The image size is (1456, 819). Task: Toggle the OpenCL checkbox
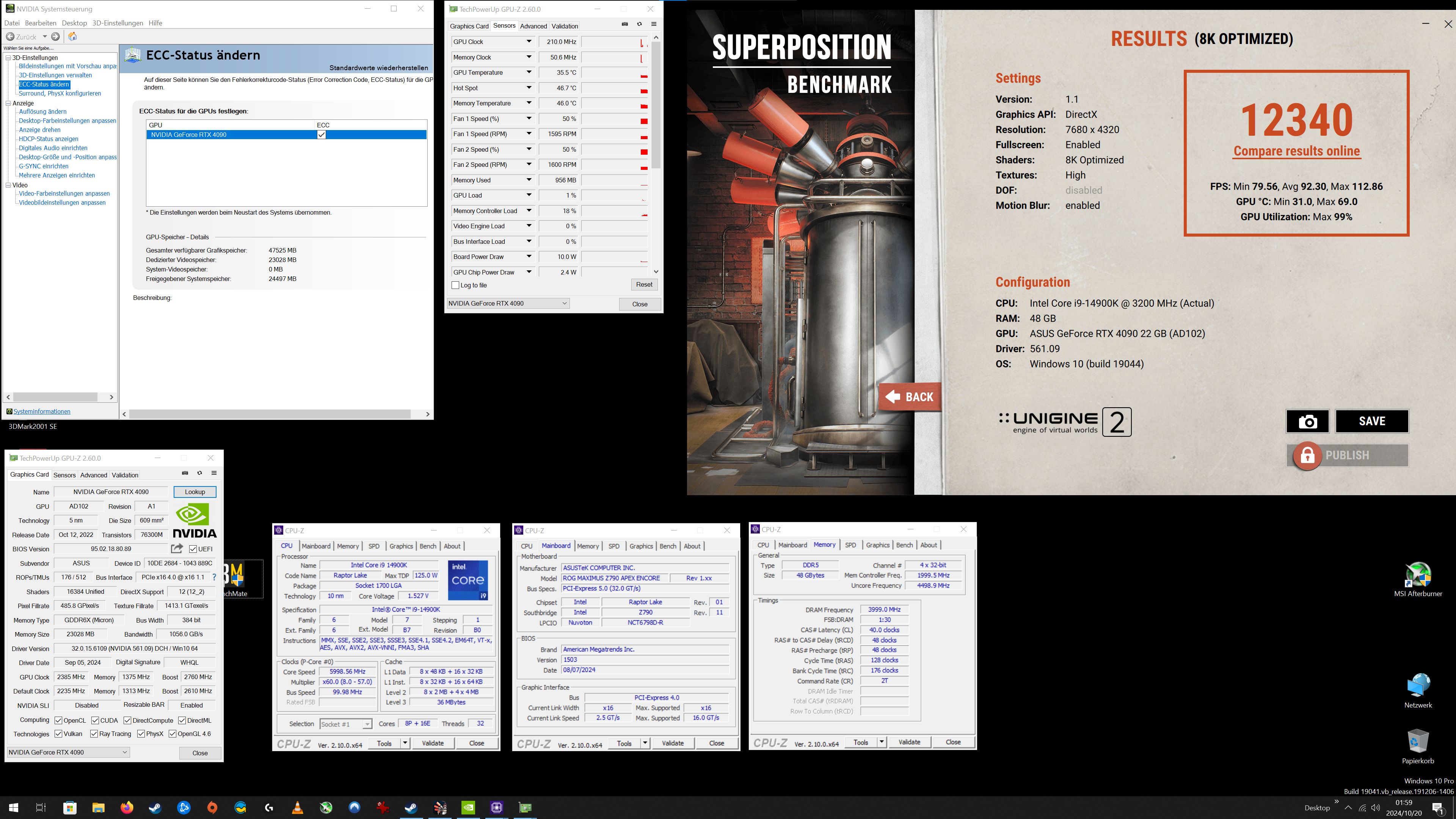(x=58, y=720)
